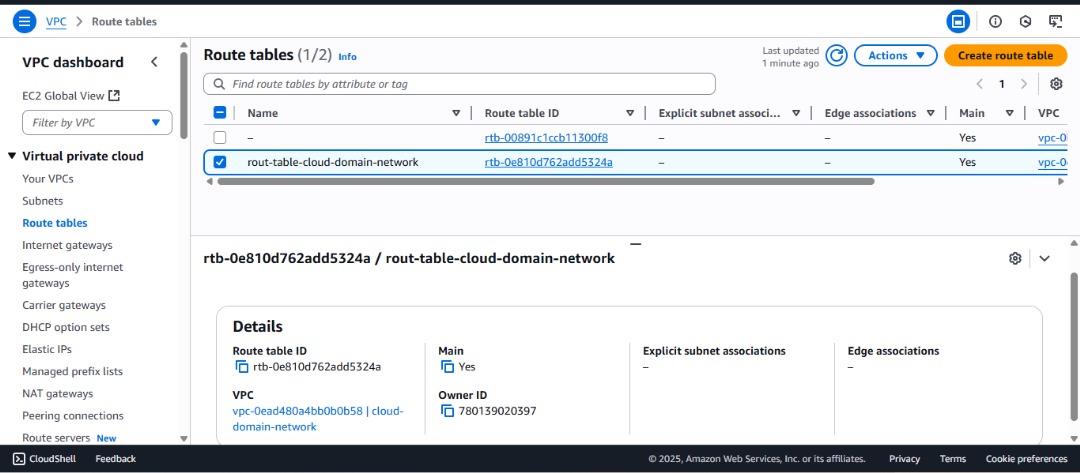Click the CloudShell icon in footer
This screenshot has height=473, width=1080.
click(x=19, y=459)
